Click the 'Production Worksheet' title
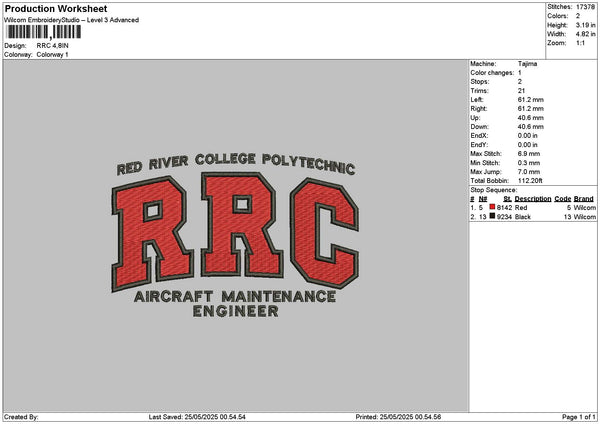The width and height of the screenshot is (600, 424). coord(56,8)
